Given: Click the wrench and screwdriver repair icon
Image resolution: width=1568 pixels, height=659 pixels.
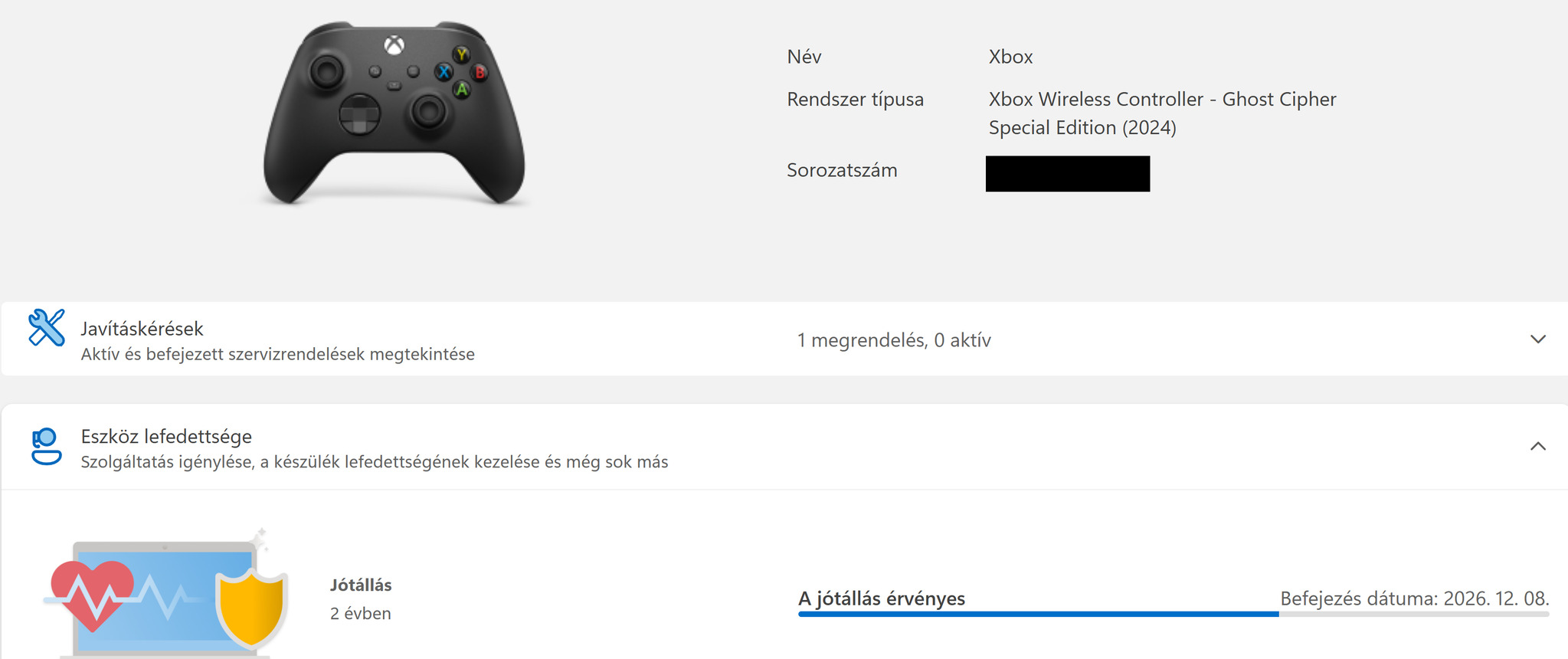Looking at the screenshot, I should pos(47,328).
